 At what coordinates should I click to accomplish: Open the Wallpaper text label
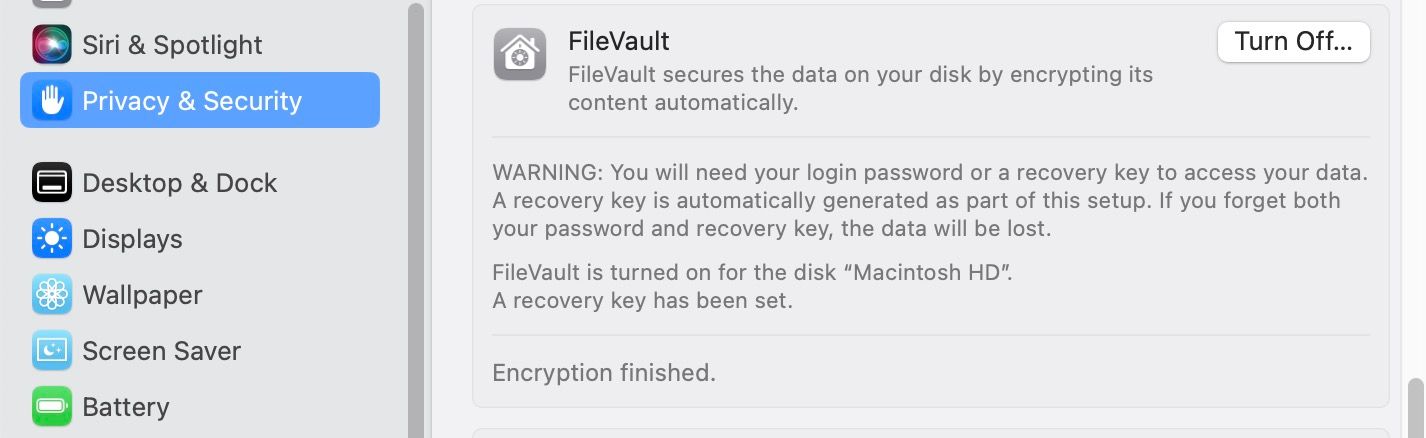142,295
